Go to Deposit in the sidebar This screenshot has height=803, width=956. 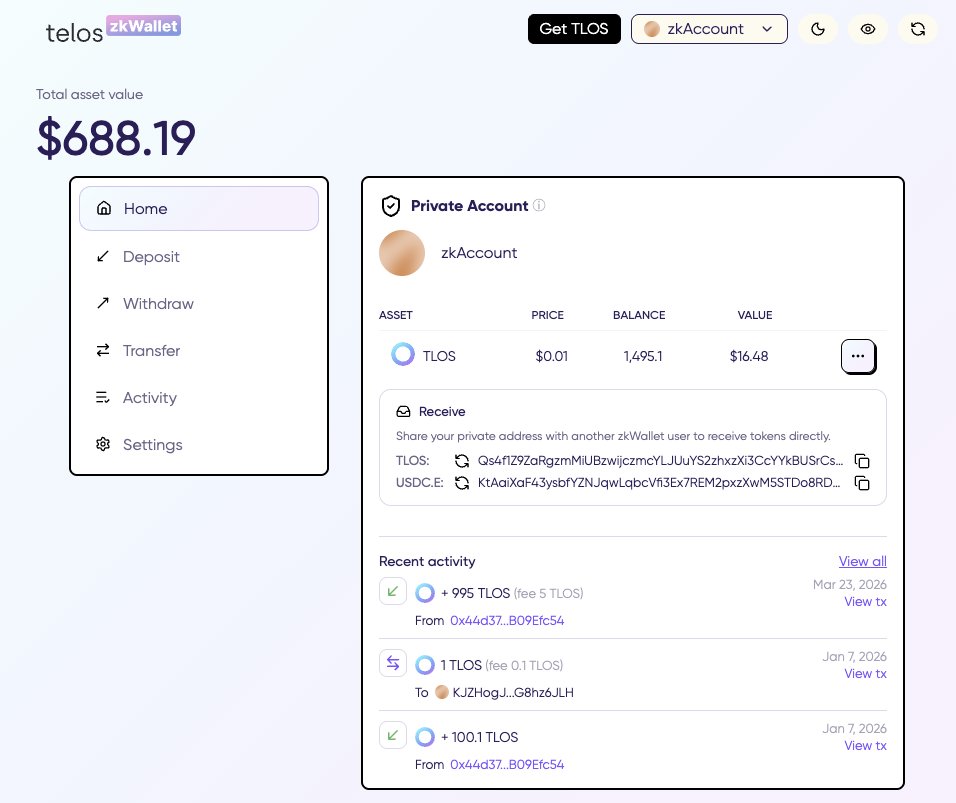click(x=199, y=257)
